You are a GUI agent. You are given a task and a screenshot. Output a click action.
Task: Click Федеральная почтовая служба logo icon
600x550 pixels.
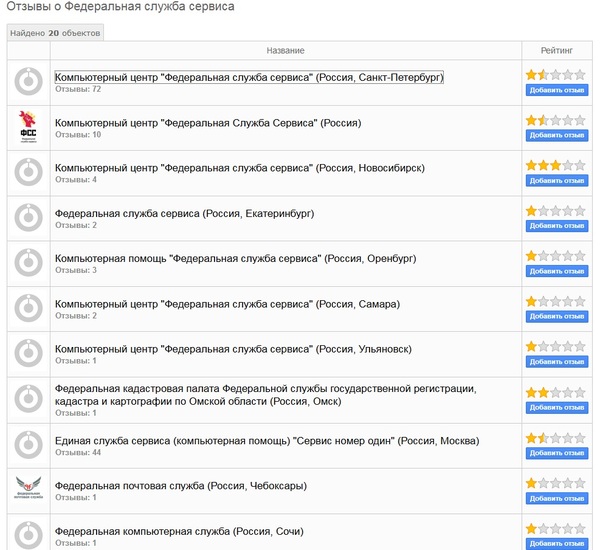tap(28, 489)
